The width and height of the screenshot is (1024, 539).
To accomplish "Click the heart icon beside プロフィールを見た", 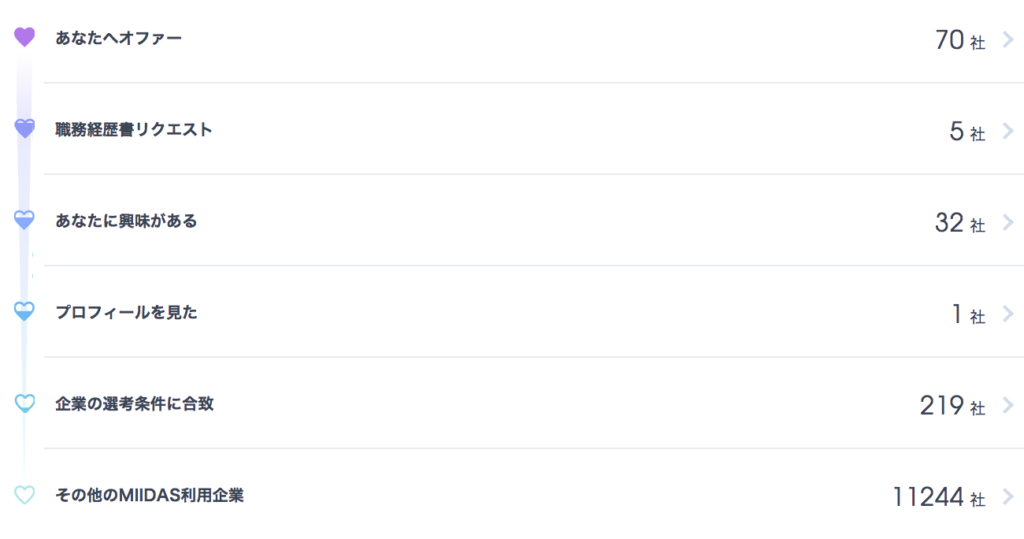I will coord(25,312).
